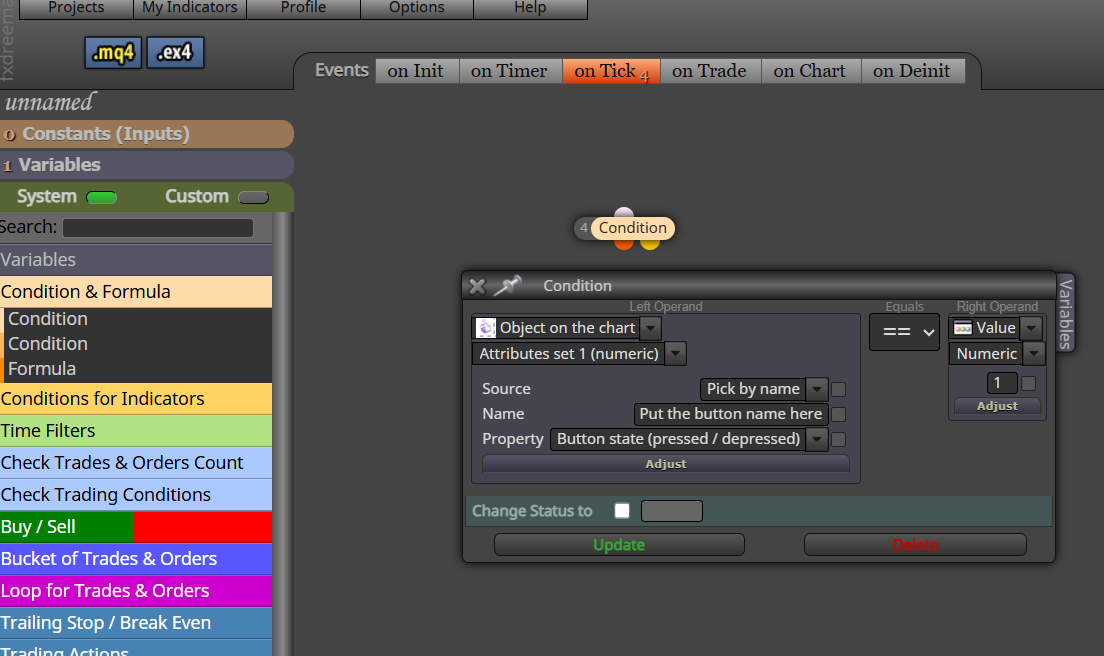The height and width of the screenshot is (656, 1104).
Task: Click the Value icon in Right Operand
Action: point(962,328)
